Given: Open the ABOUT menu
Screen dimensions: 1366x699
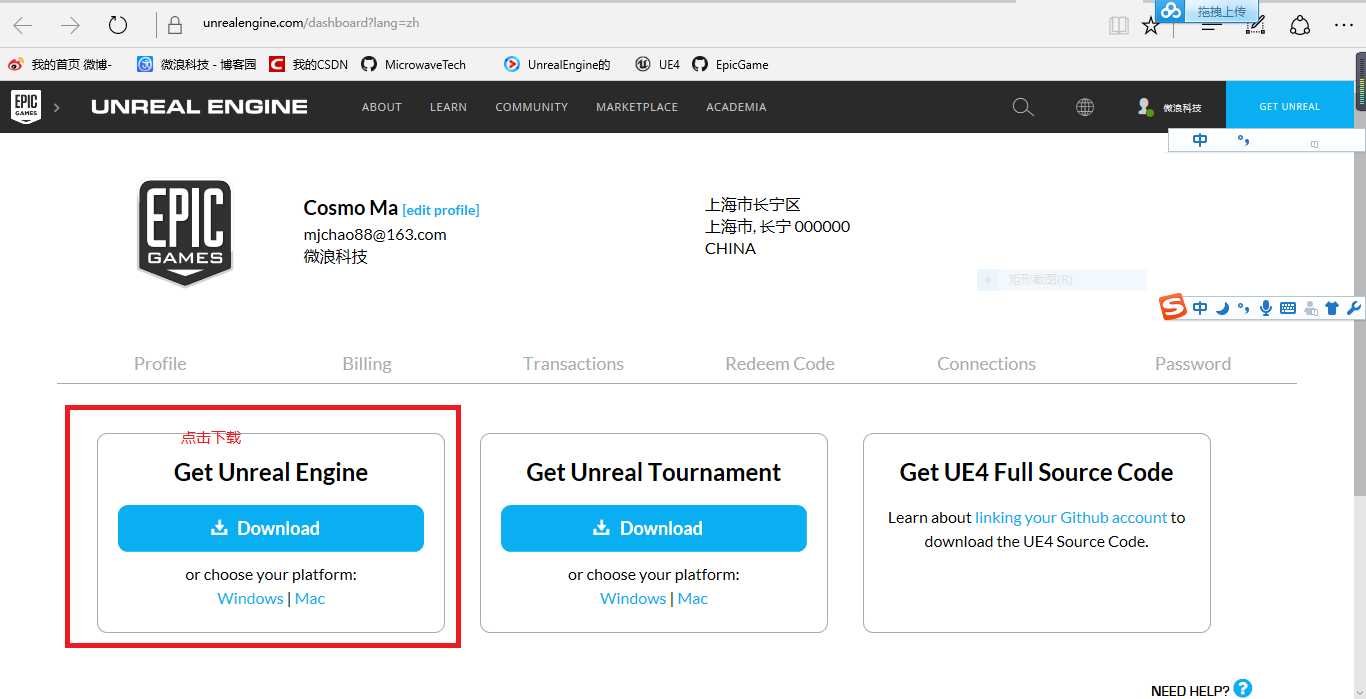Looking at the screenshot, I should point(382,107).
